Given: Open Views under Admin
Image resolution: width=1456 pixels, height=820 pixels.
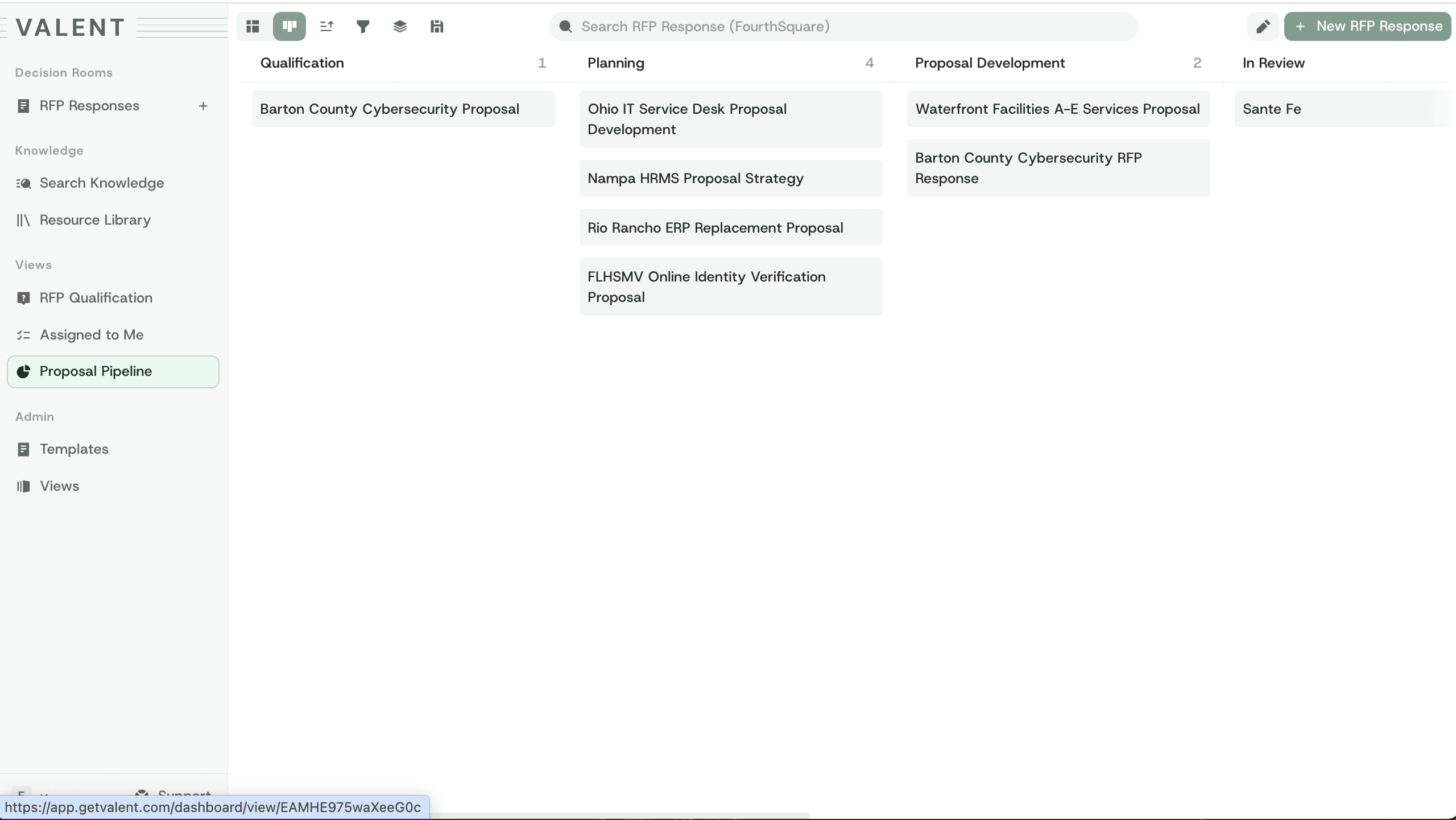Looking at the screenshot, I should [x=59, y=486].
